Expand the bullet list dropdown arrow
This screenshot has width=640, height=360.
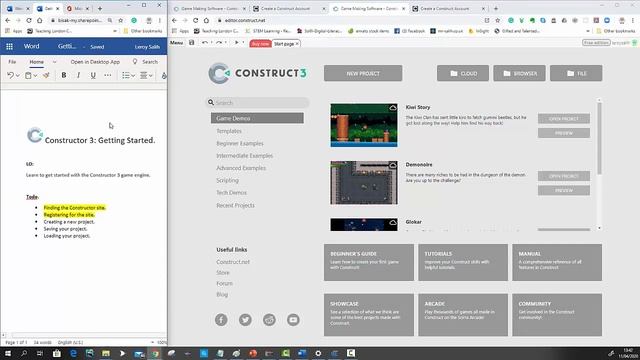133,76
